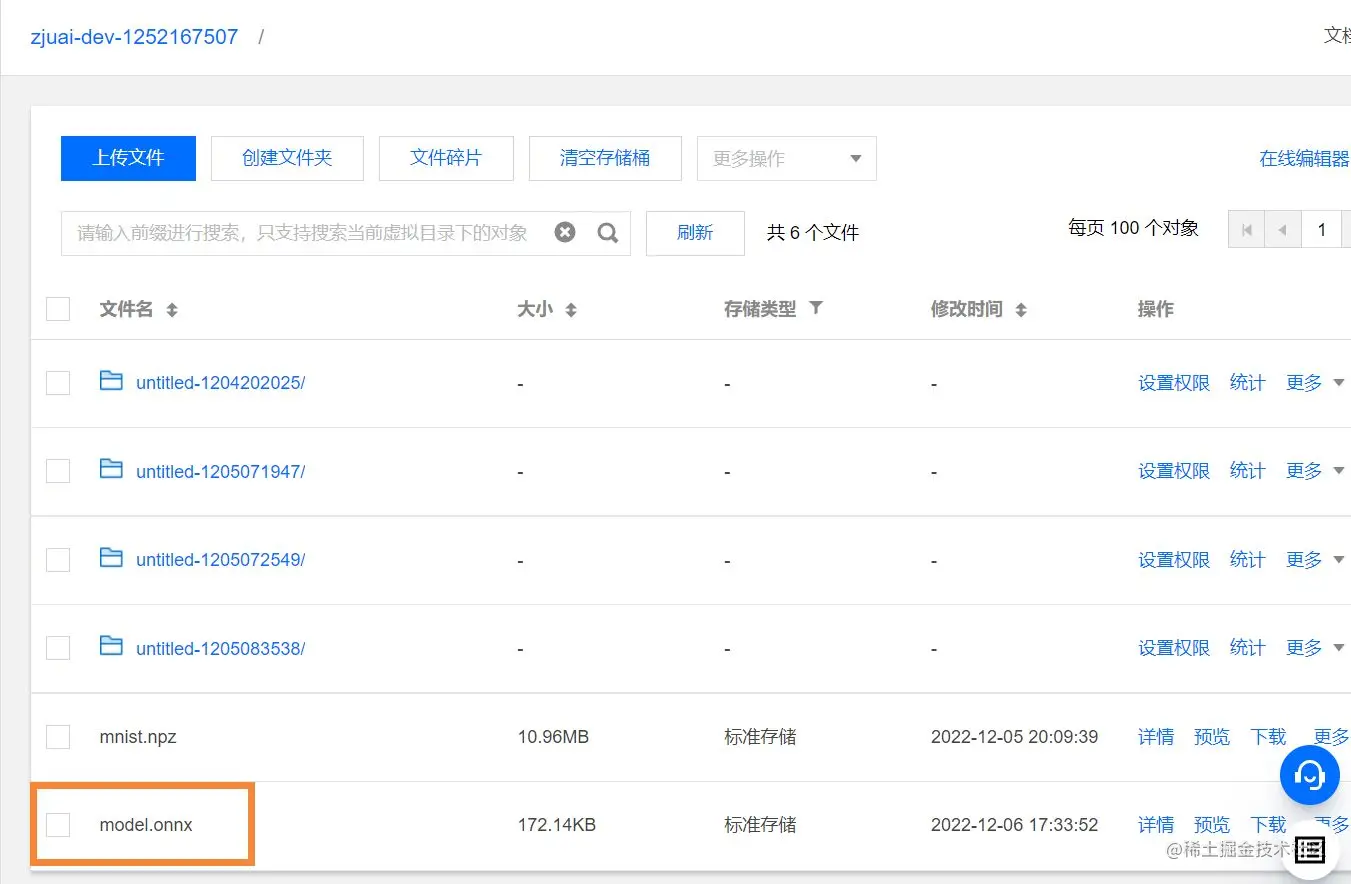The width and height of the screenshot is (1351, 884).
Task: Click 设置权限 for untitled-1205071947/
Action: [x=1174, y=471]
